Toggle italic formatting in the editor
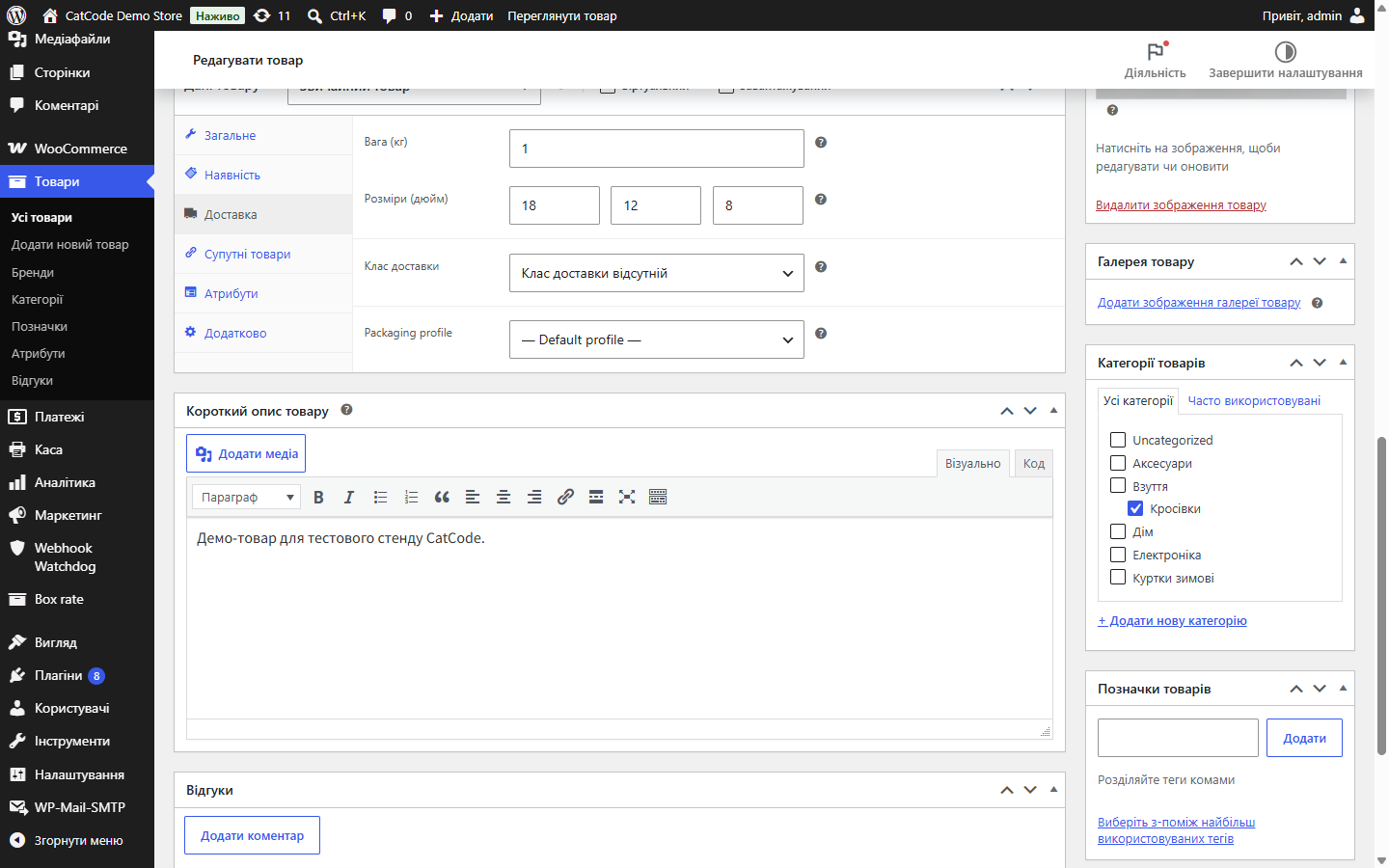Image resolution: width=1389 pixels, height=868 pixels. [349, 497]
